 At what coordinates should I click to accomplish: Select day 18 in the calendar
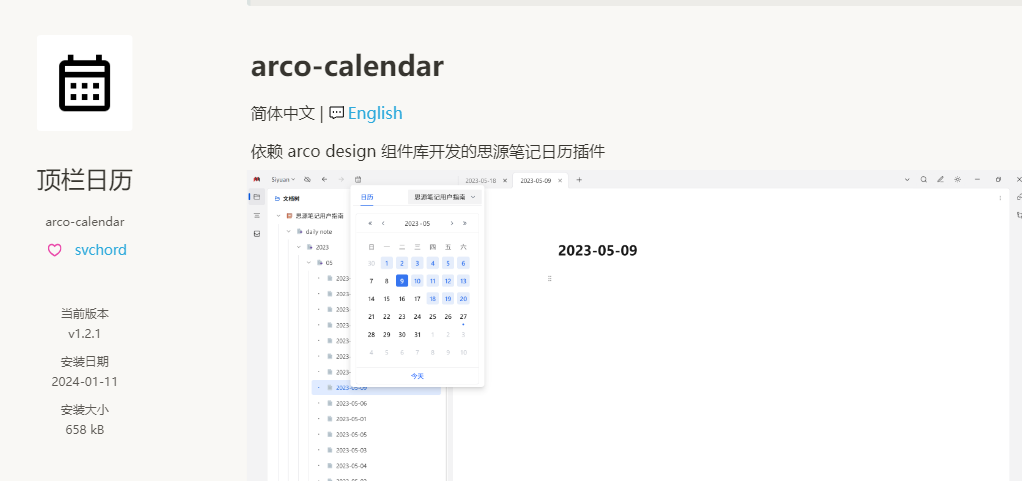433,299
